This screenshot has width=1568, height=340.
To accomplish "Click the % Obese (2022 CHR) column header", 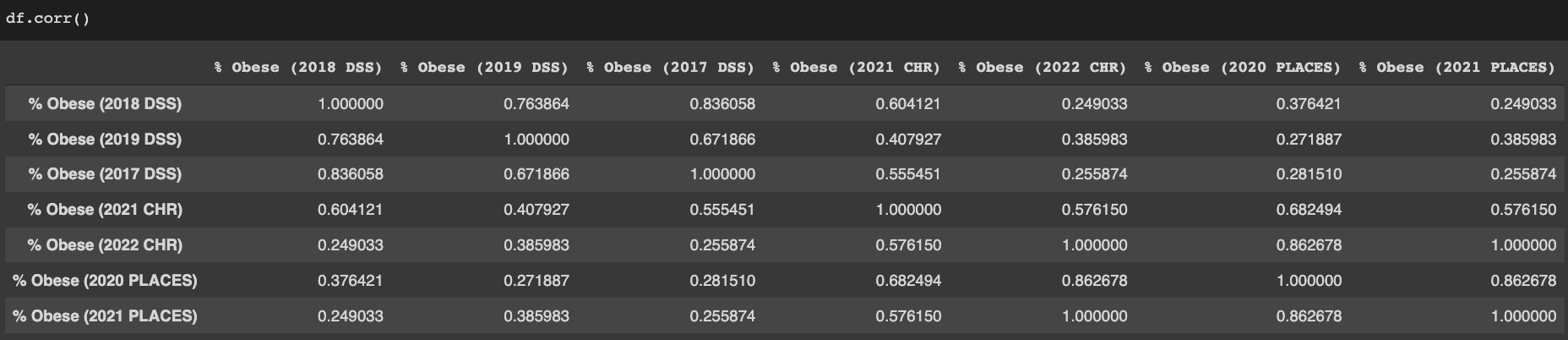I will click(1042, 68).
